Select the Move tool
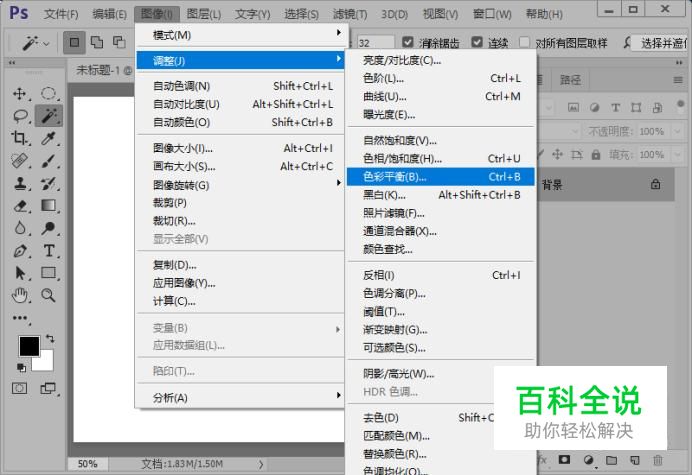Viewport: 692px width, 475px height. [x=20, y=94]
